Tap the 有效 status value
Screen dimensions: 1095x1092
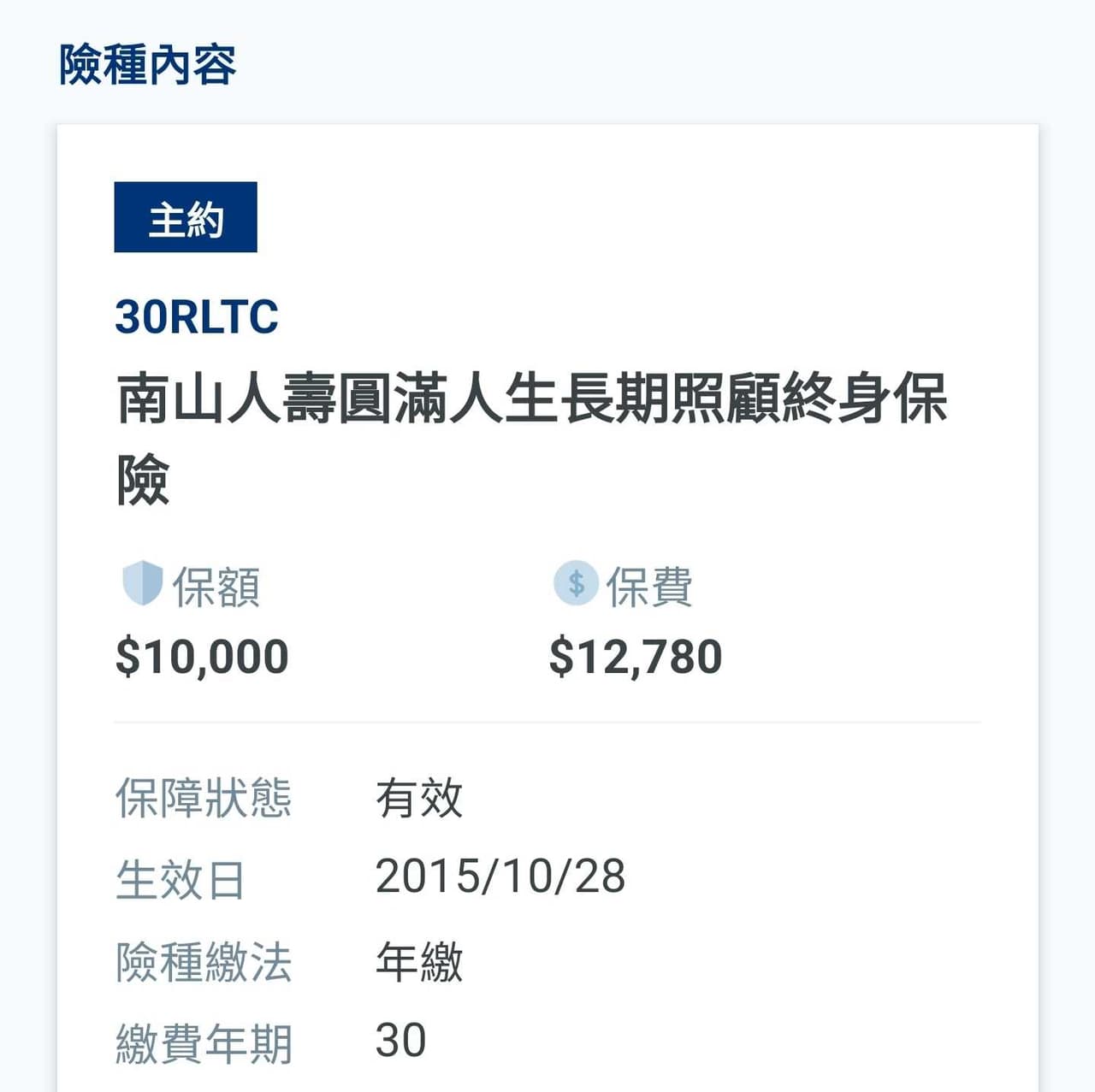click(419, 798)
